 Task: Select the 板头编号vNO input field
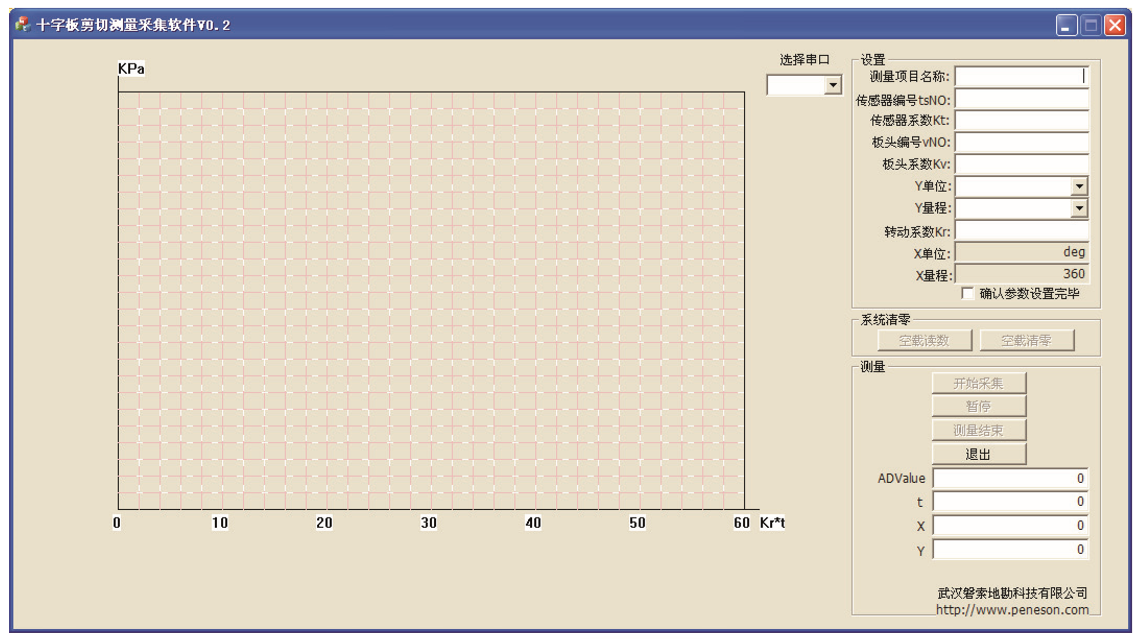[1020, 143]
